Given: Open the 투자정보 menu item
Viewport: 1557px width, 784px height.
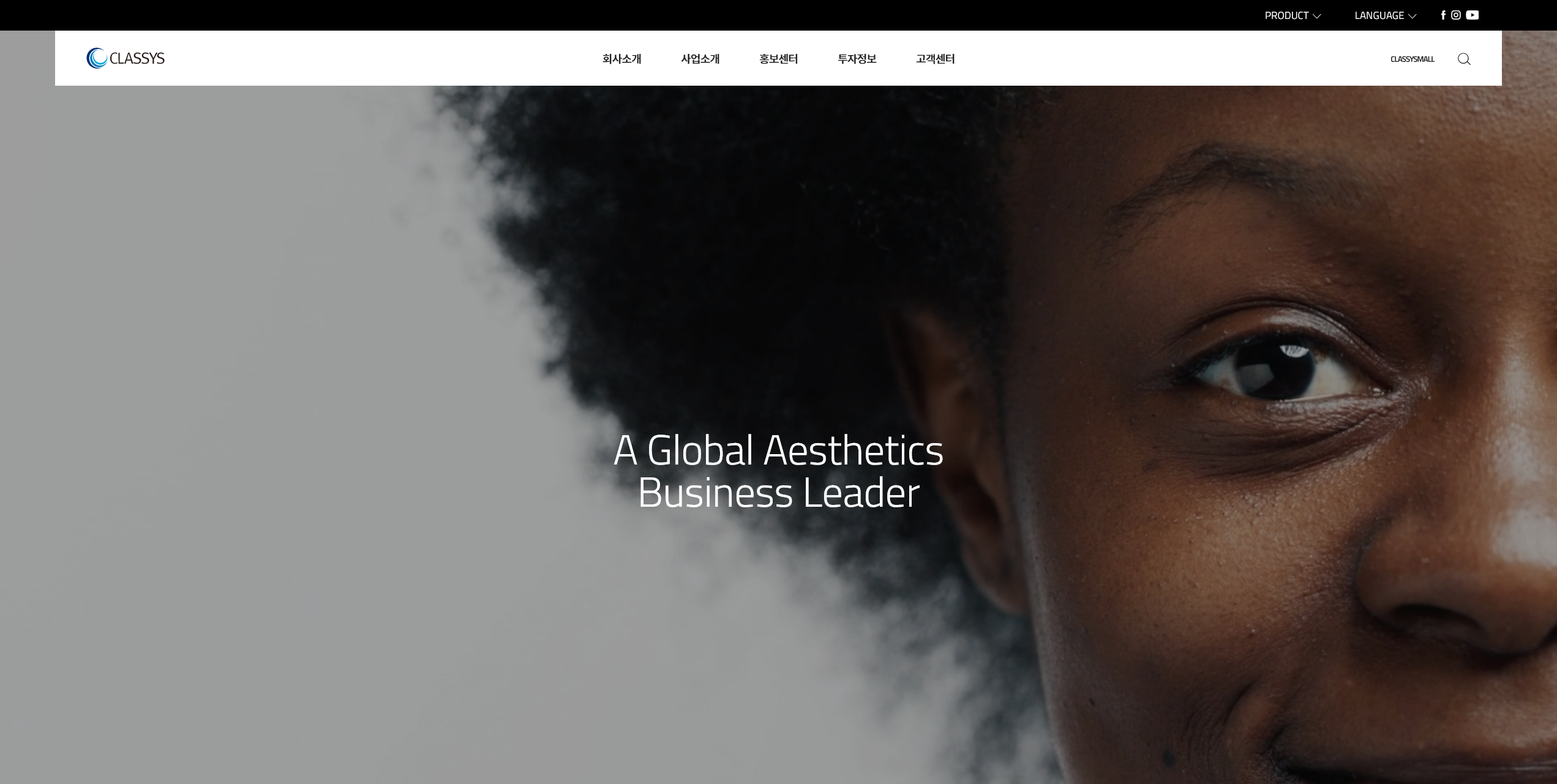Looking at the screenshot, I should (857, 59).
